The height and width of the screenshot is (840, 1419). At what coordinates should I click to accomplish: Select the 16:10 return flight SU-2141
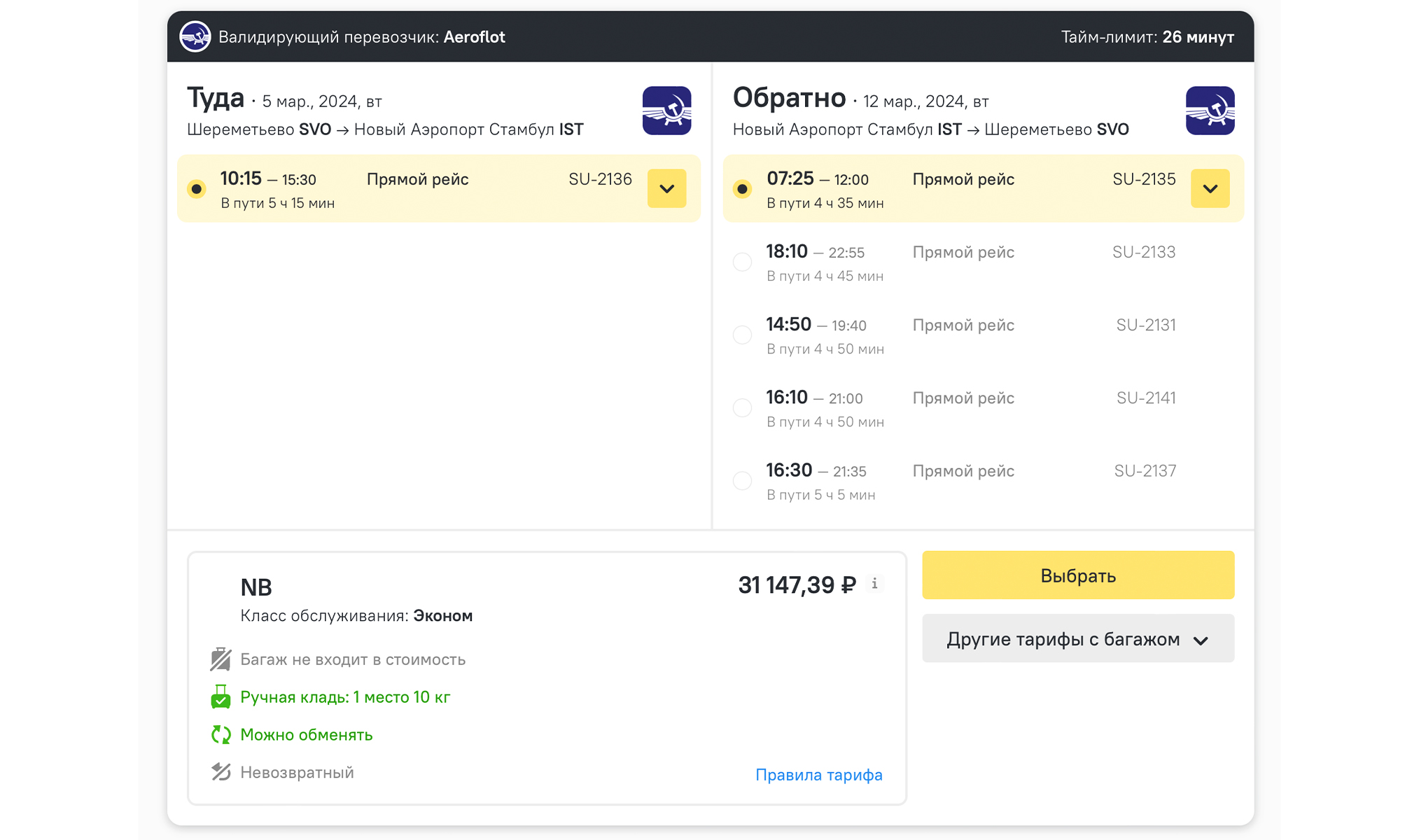742,407
